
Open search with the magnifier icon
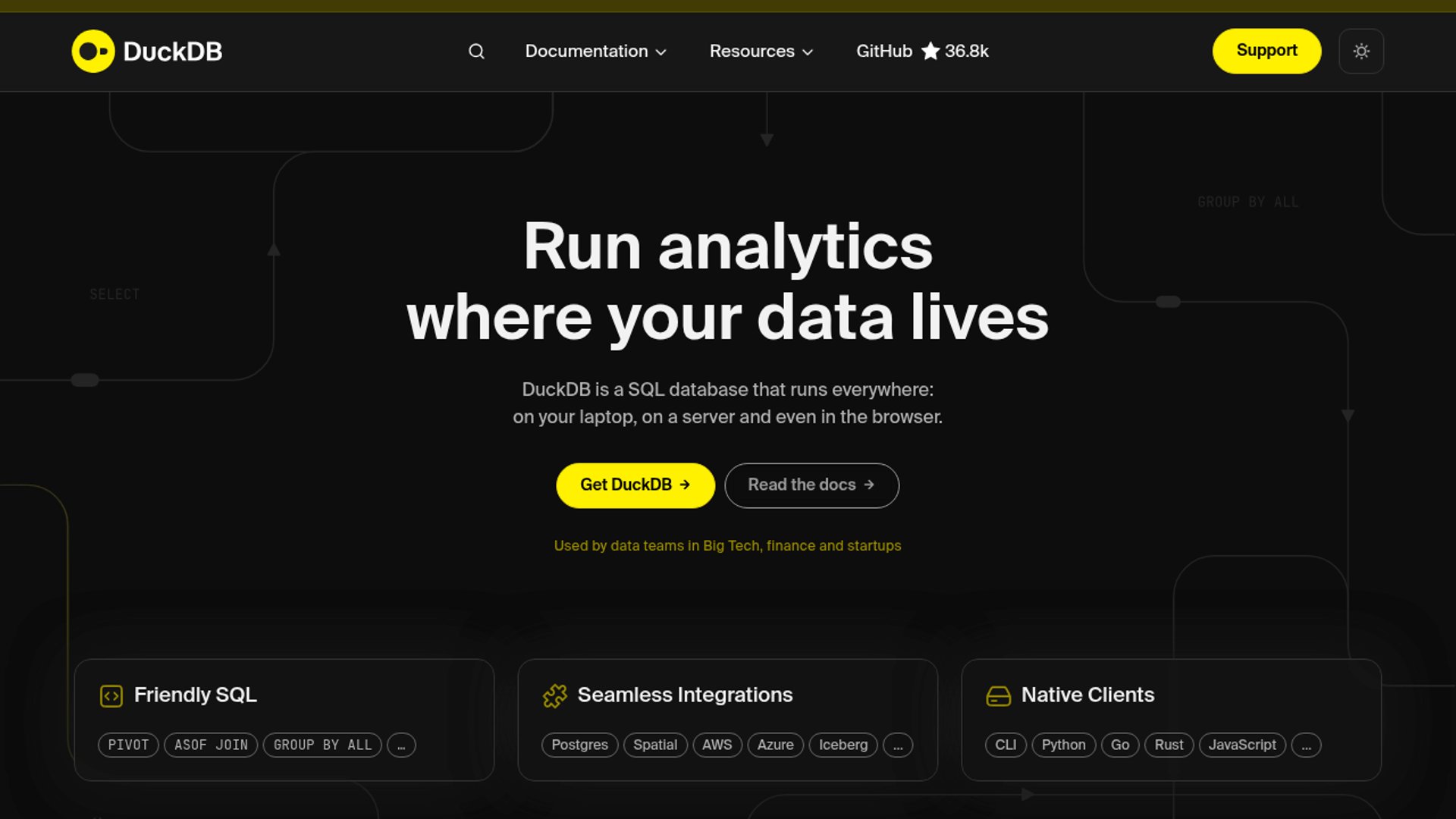point(476,52)
